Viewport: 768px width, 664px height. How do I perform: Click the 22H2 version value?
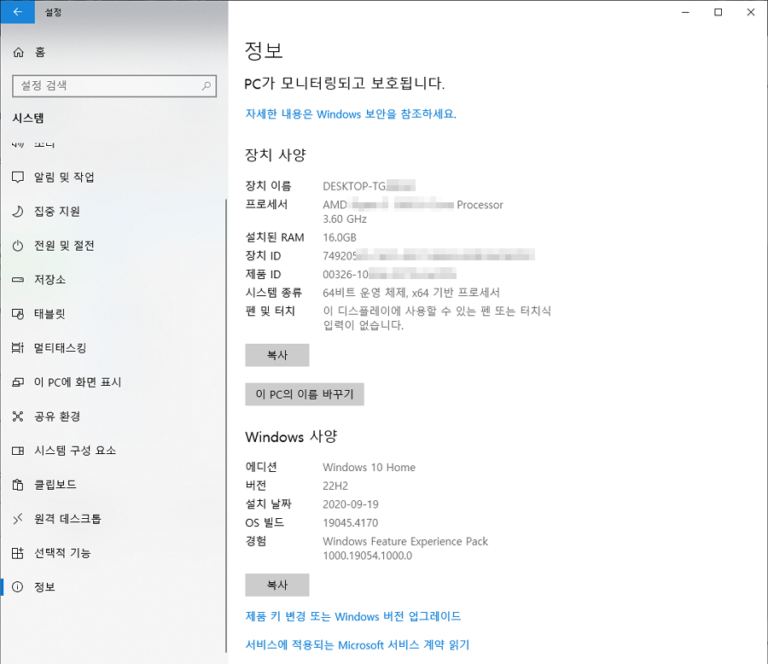click(x=335, y=486)
